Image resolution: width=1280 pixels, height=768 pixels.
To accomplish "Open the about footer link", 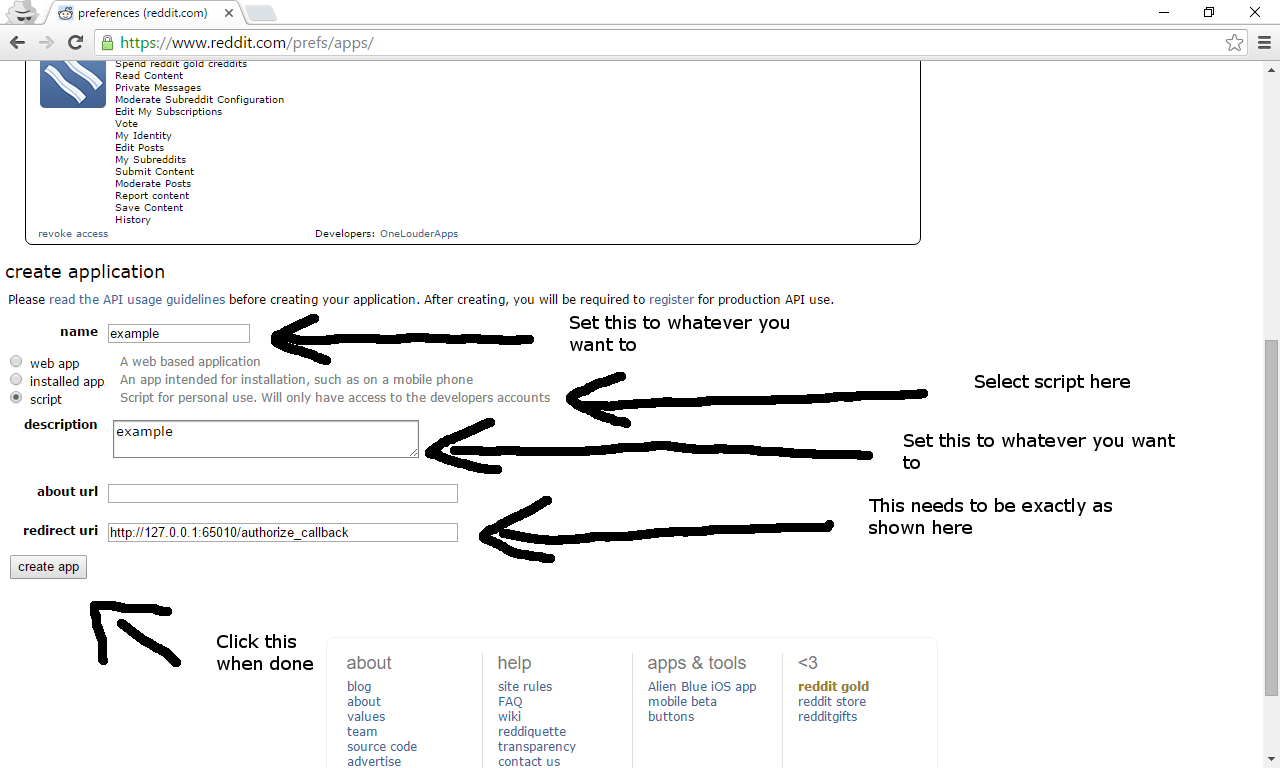I will coord(364,702).
